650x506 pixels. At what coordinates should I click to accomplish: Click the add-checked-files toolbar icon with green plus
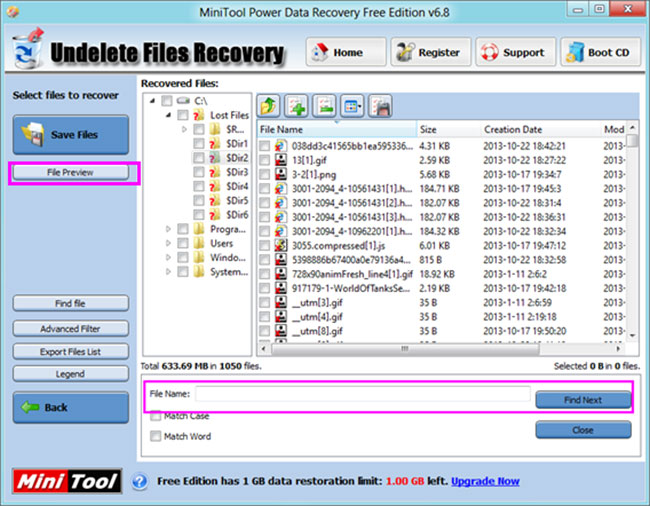(296, 107)
